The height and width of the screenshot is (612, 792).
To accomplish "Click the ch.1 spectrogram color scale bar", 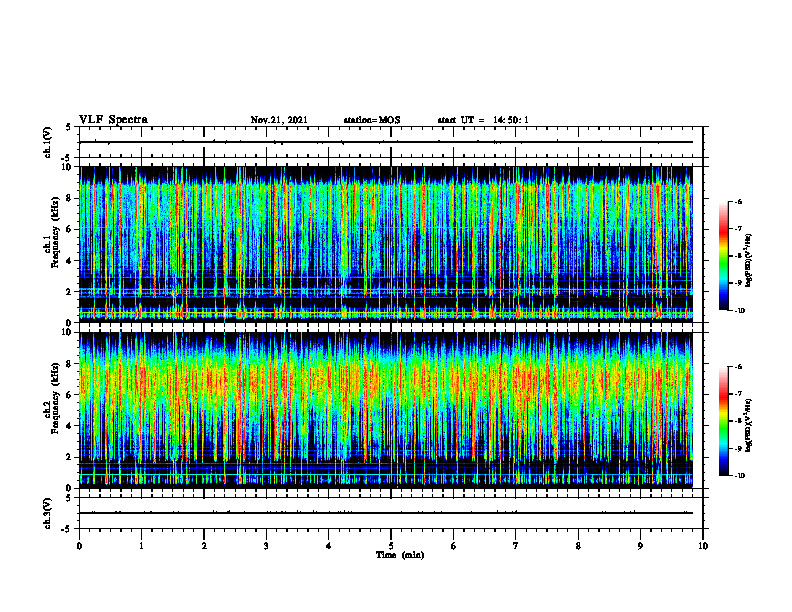I will coord(723,256).
